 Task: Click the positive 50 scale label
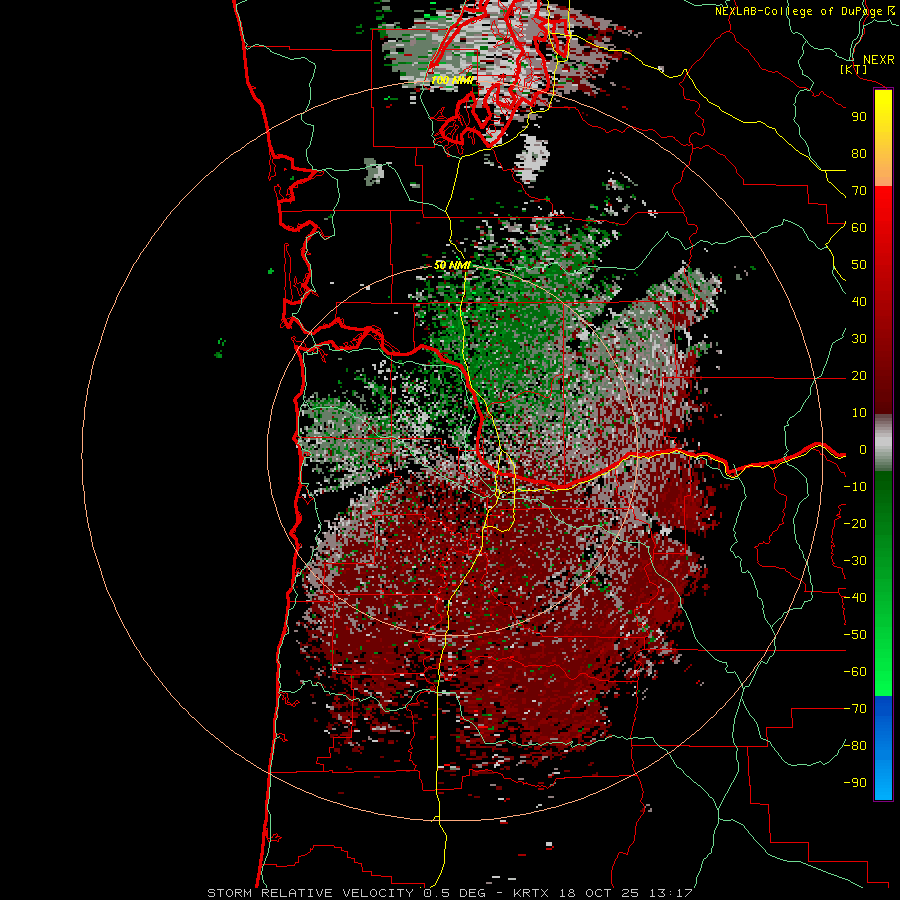click(x=859, y=265)
